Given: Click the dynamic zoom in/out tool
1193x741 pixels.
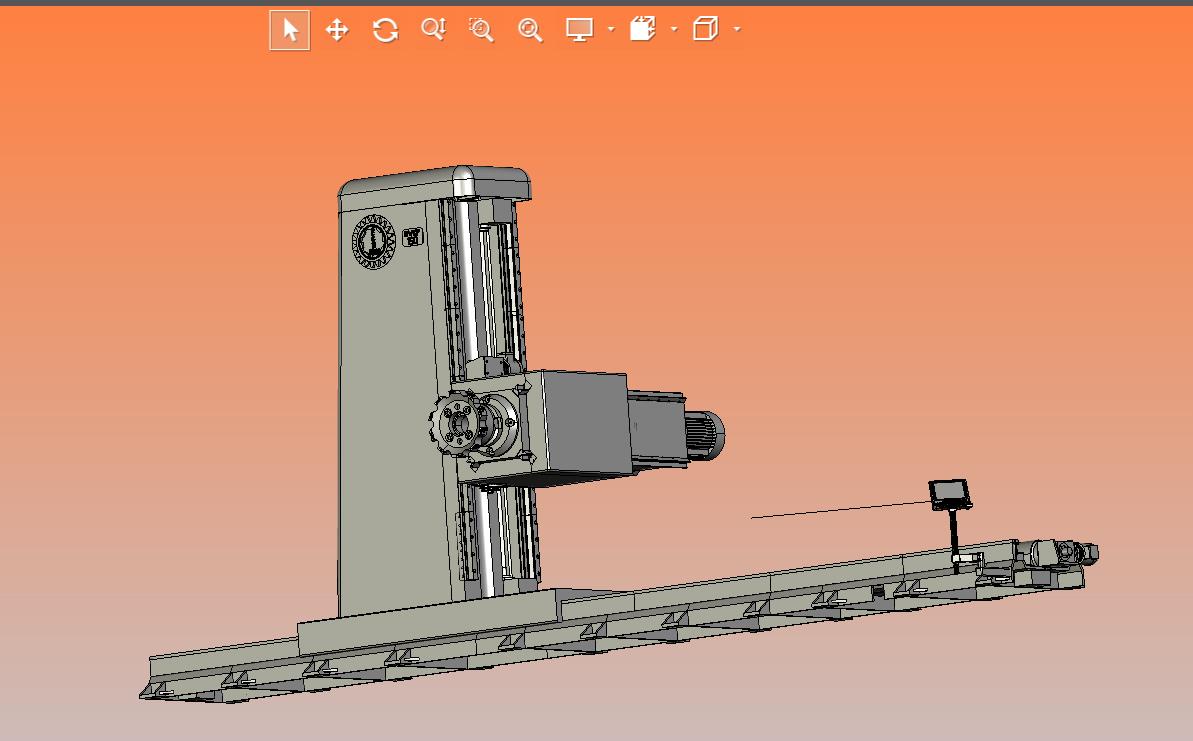Looking at the screenshot, I should click(x=433, y=30).
